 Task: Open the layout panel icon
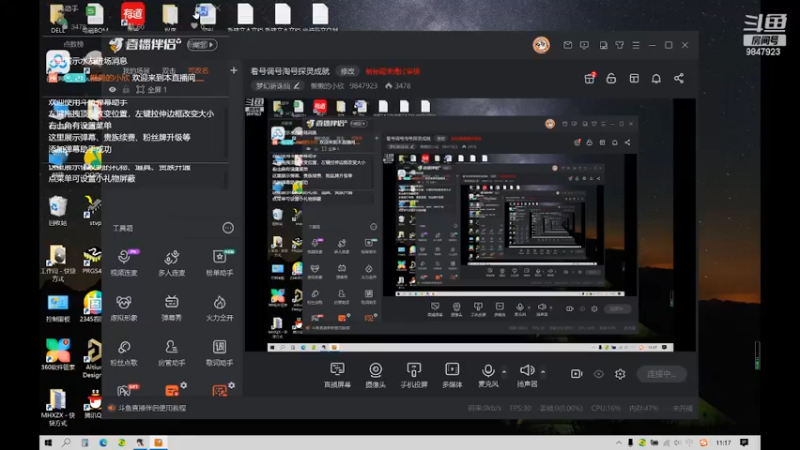(634, 78)
